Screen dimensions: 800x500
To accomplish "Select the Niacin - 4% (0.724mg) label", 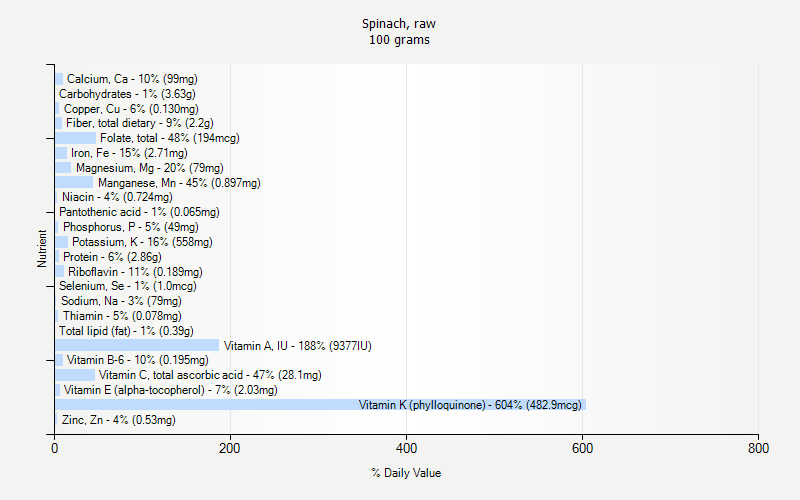I will coord(117,197).
